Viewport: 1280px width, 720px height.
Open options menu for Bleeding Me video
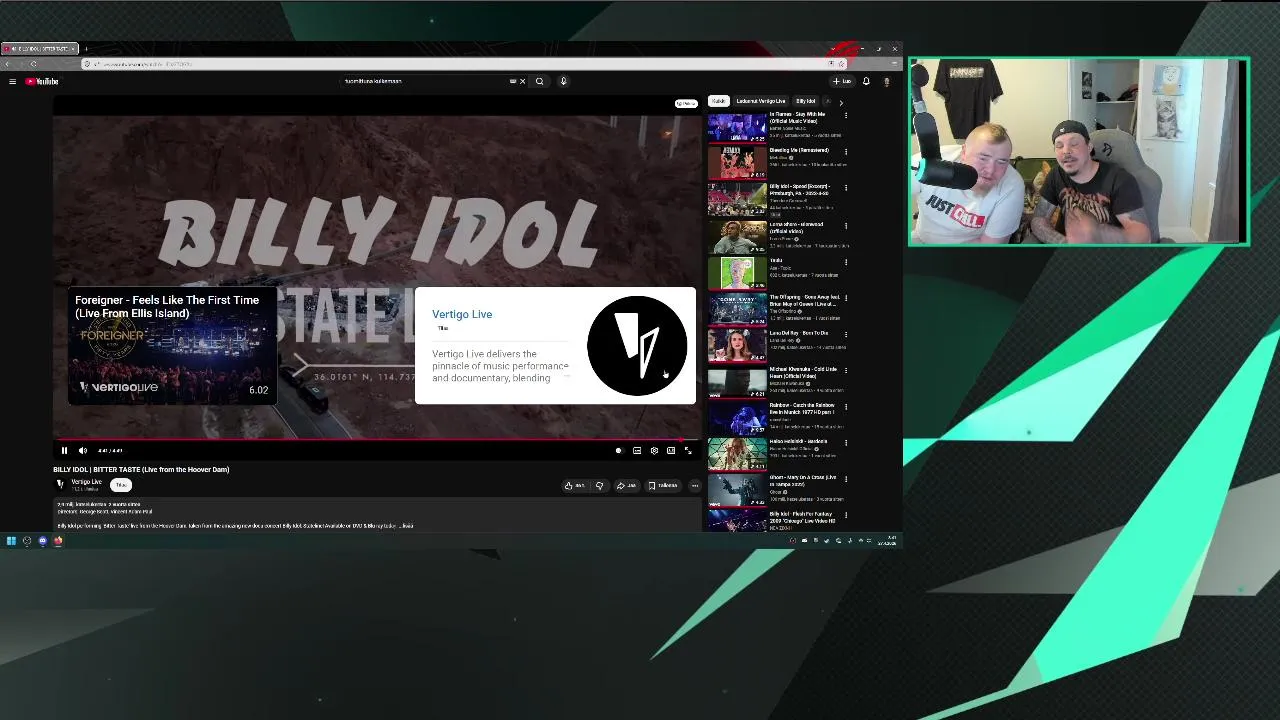pos(846,152)
